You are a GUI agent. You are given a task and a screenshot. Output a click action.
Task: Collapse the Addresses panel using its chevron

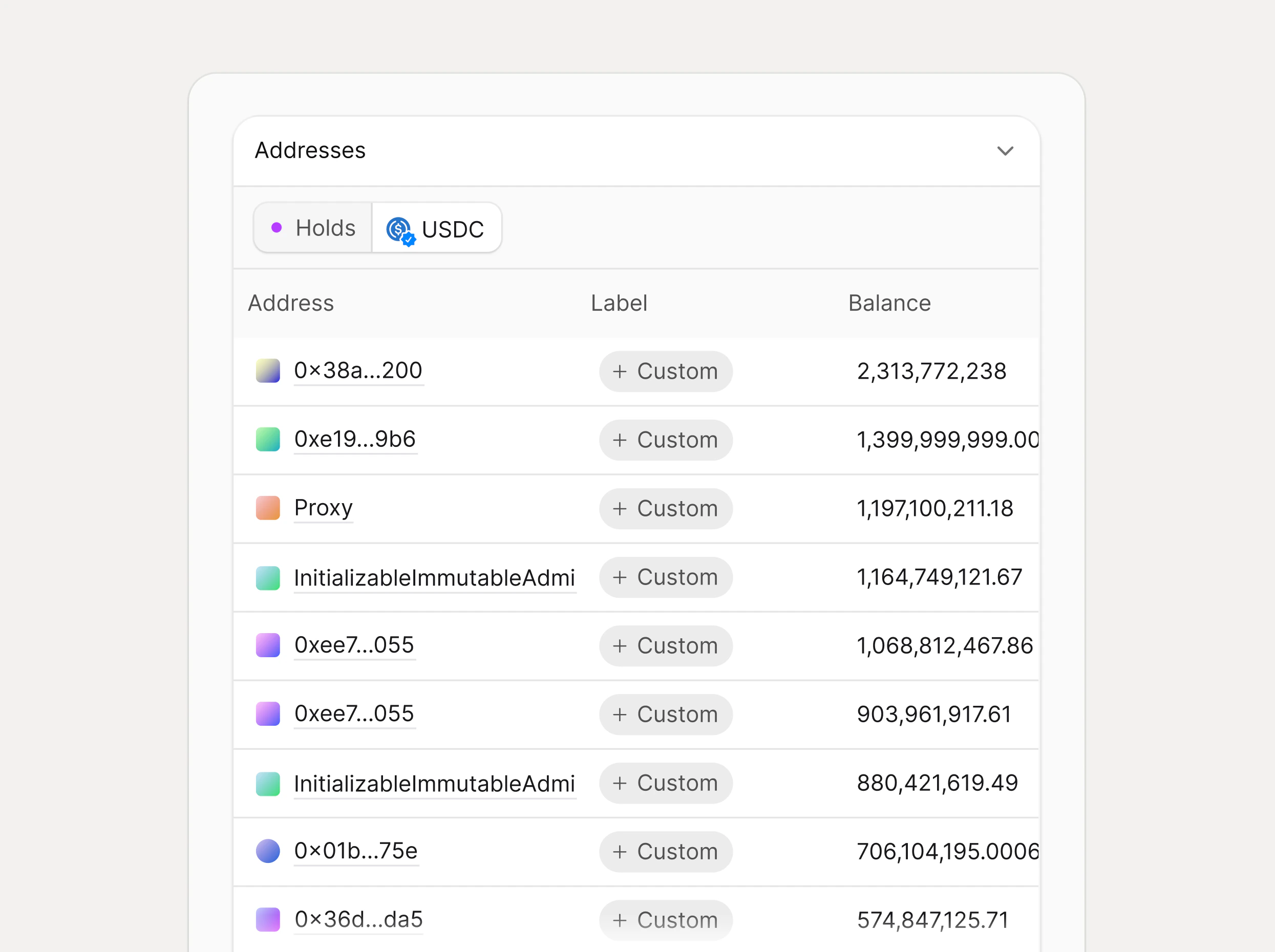1005,151
